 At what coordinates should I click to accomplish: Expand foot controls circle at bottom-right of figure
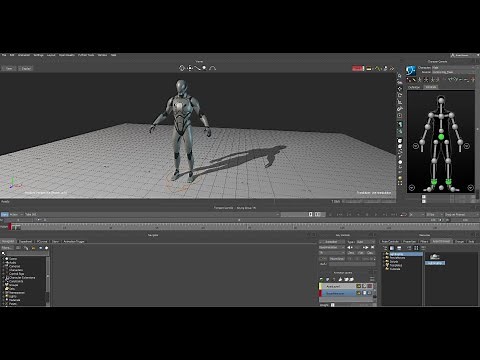pos(470,188)
